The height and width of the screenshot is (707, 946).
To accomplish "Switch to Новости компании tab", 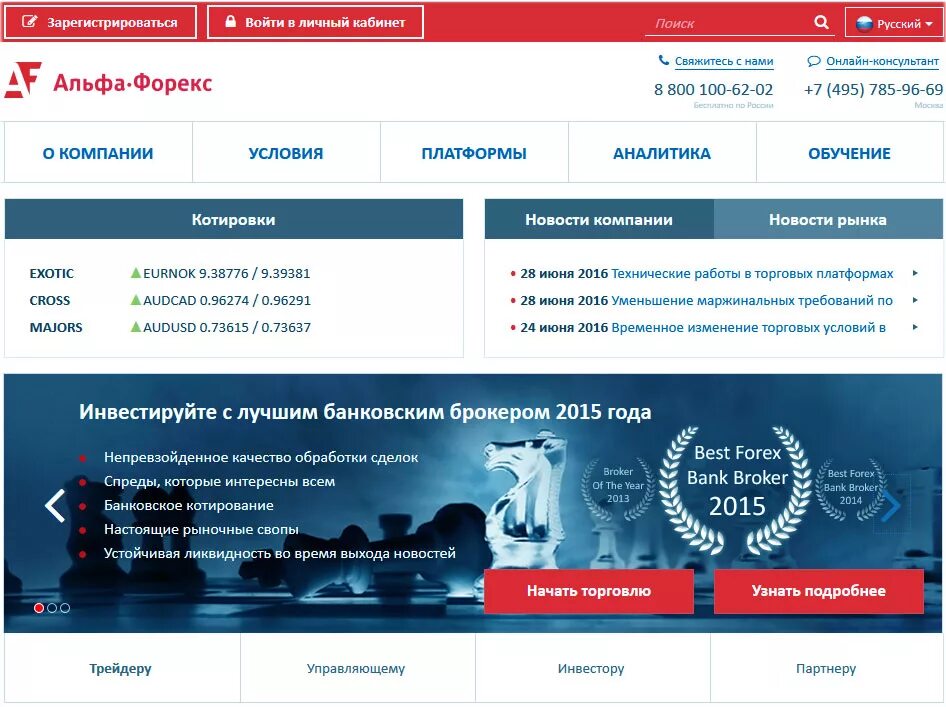I will coord(599,220).
